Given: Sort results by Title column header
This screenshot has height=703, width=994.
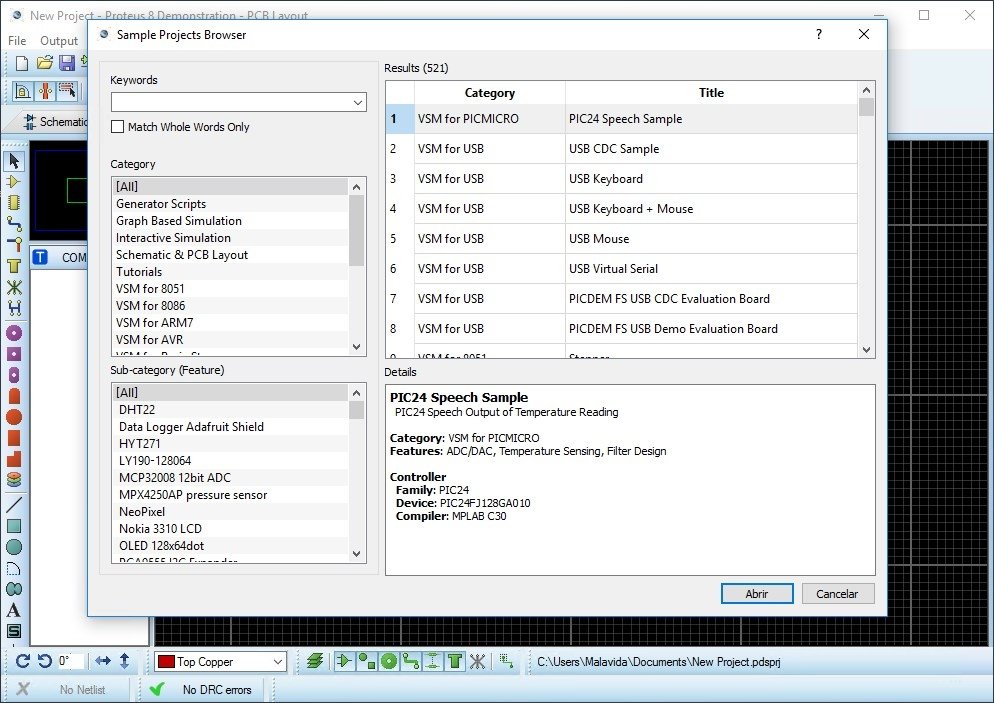Looking at the screenshot, I should click(711, 93).
